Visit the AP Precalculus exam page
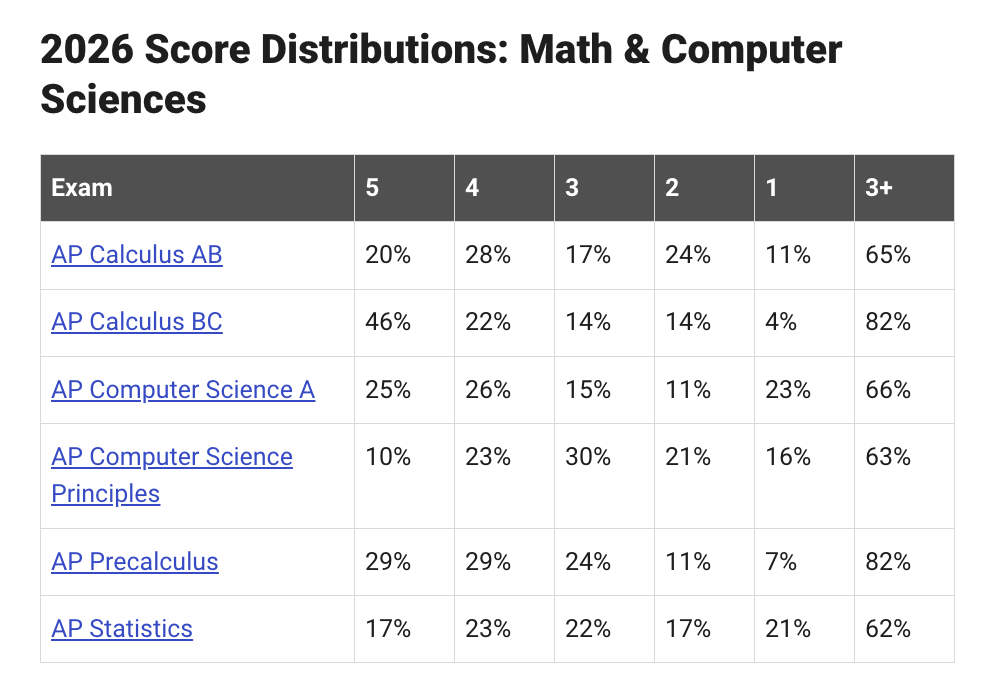 pyautogui.click(x=135, y=562)
